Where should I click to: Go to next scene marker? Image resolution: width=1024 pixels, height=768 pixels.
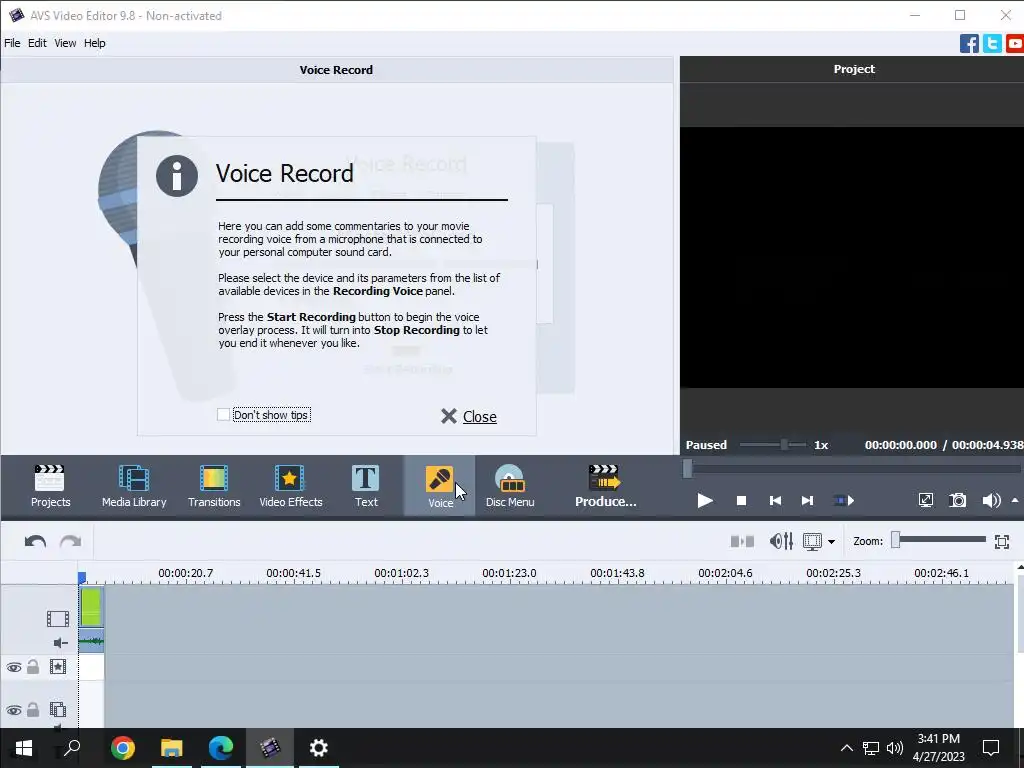844,501
